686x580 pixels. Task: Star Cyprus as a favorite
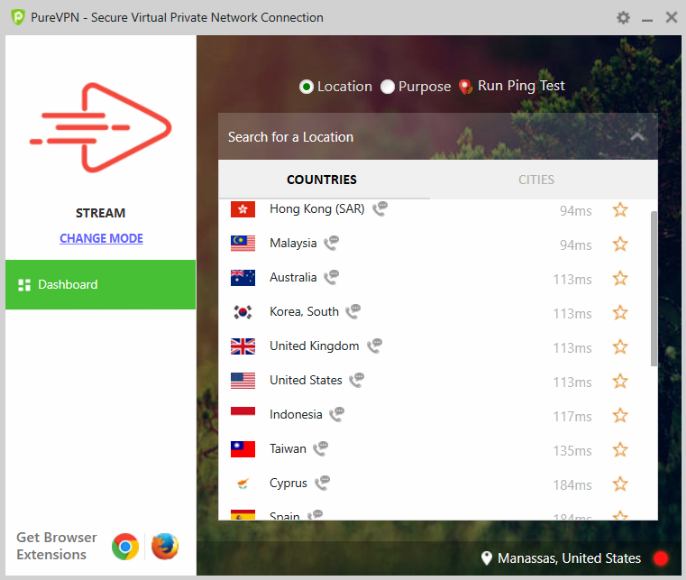[x=620, y=484]
